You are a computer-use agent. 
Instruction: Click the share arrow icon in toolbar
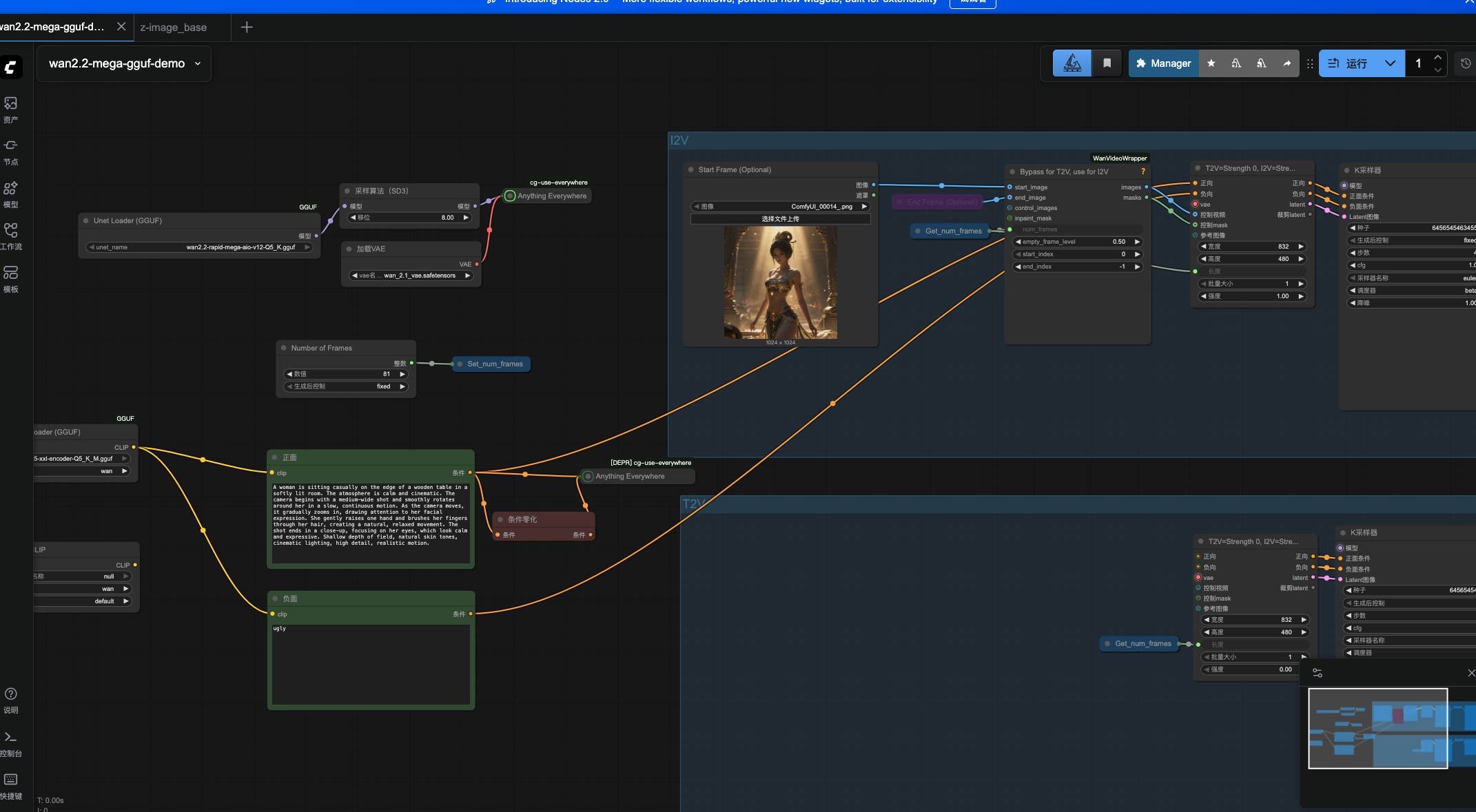[1287, 63]
